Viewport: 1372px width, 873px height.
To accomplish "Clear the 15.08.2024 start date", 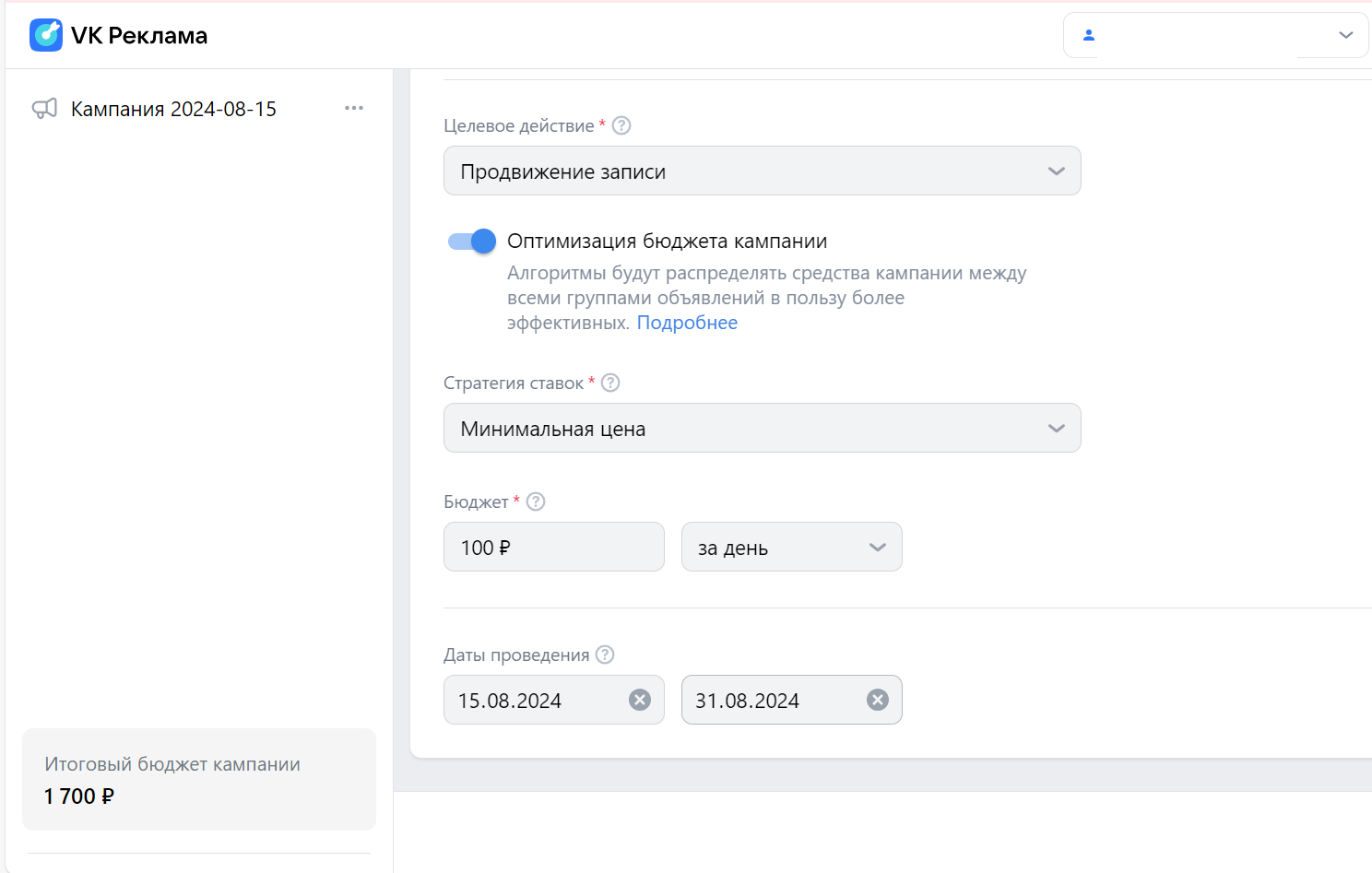I will click(640, 700).
